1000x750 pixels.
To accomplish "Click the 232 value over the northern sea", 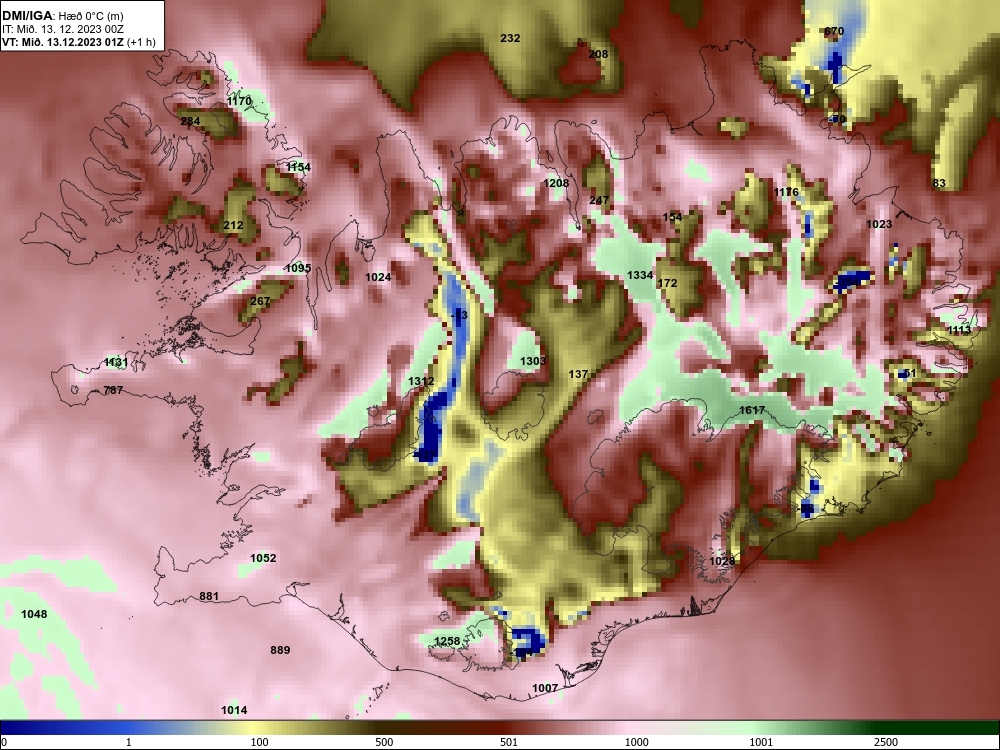I will [510, 38].
